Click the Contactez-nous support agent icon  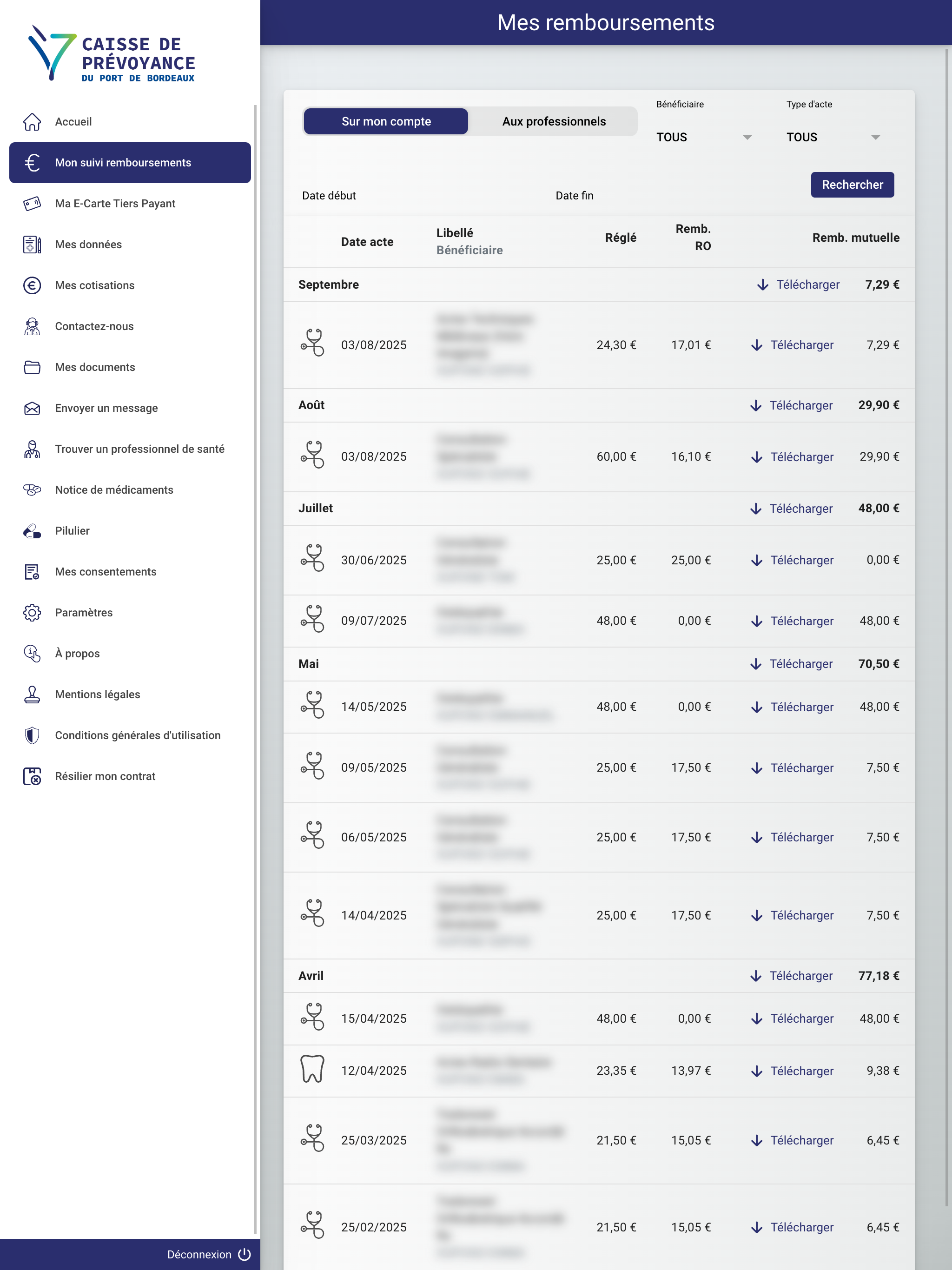click(32, 326)
